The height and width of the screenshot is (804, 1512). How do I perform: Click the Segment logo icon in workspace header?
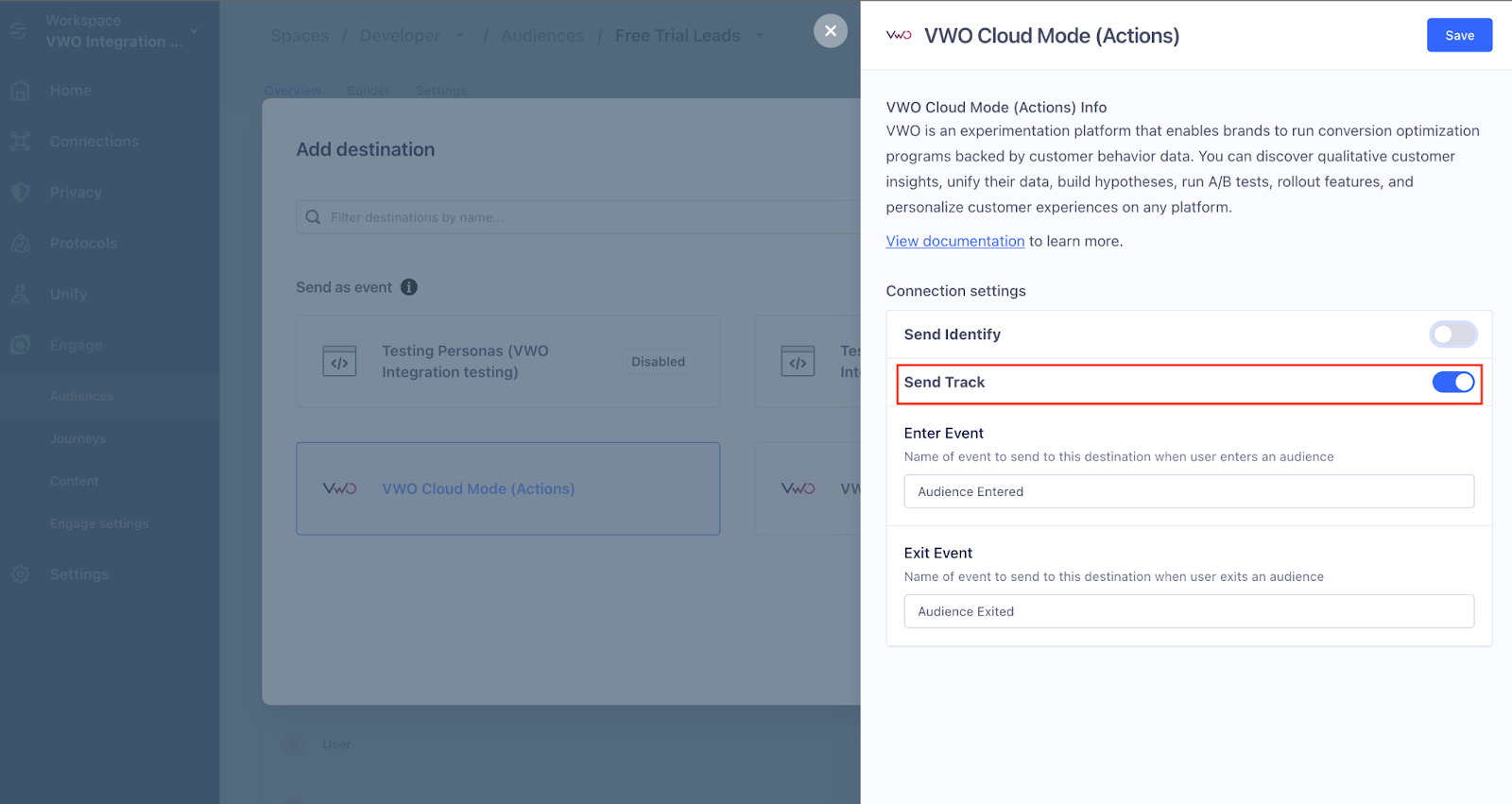18,31
